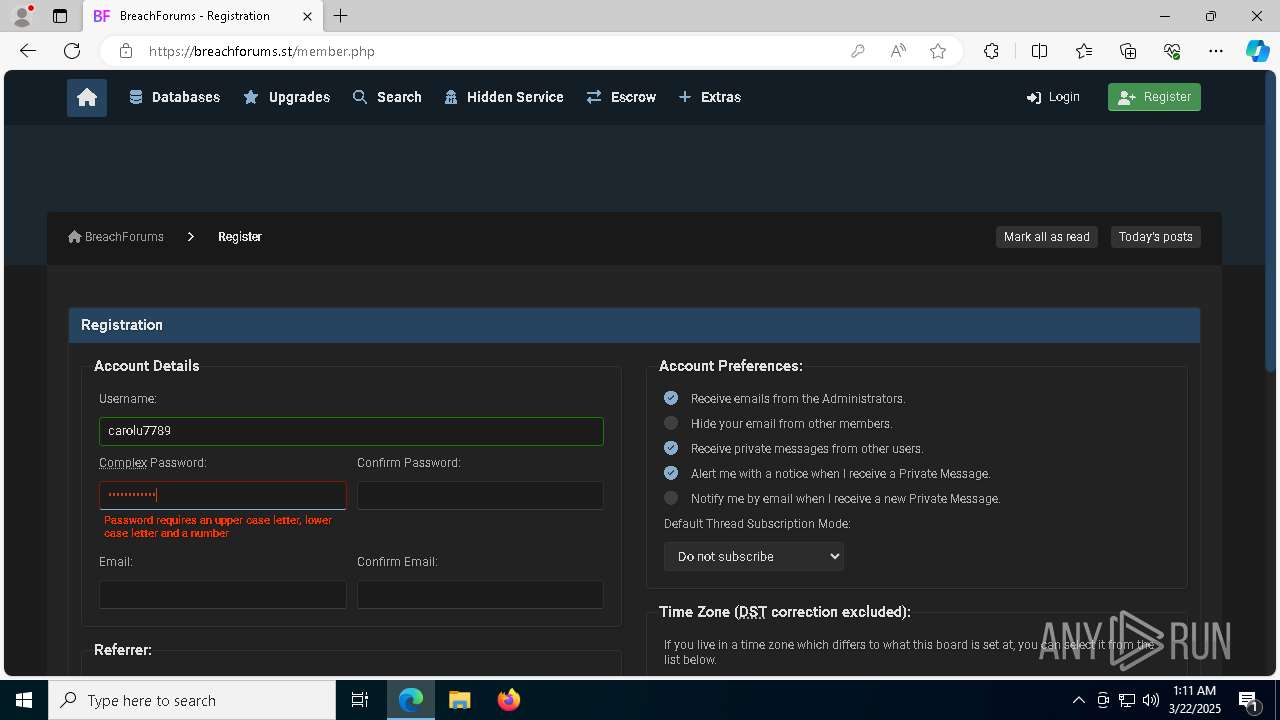Screen dimensions: 1280x720
Task: Focus the Username field
Action: point(351,431)
